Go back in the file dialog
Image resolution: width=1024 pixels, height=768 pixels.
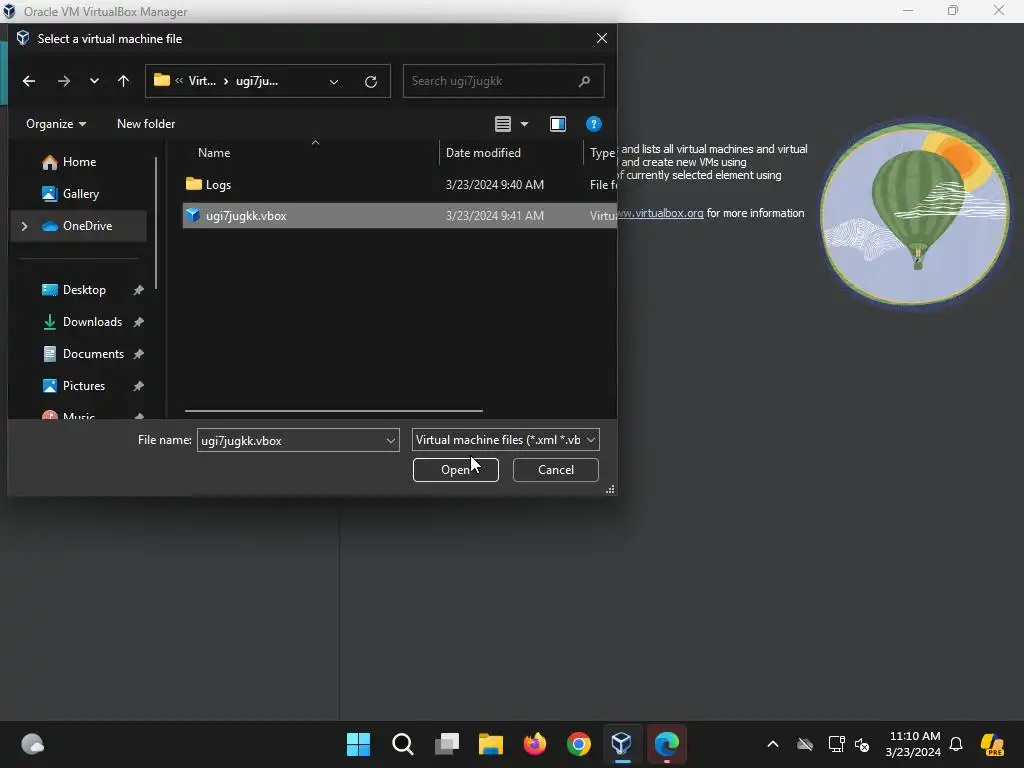(x=29, y=81)
